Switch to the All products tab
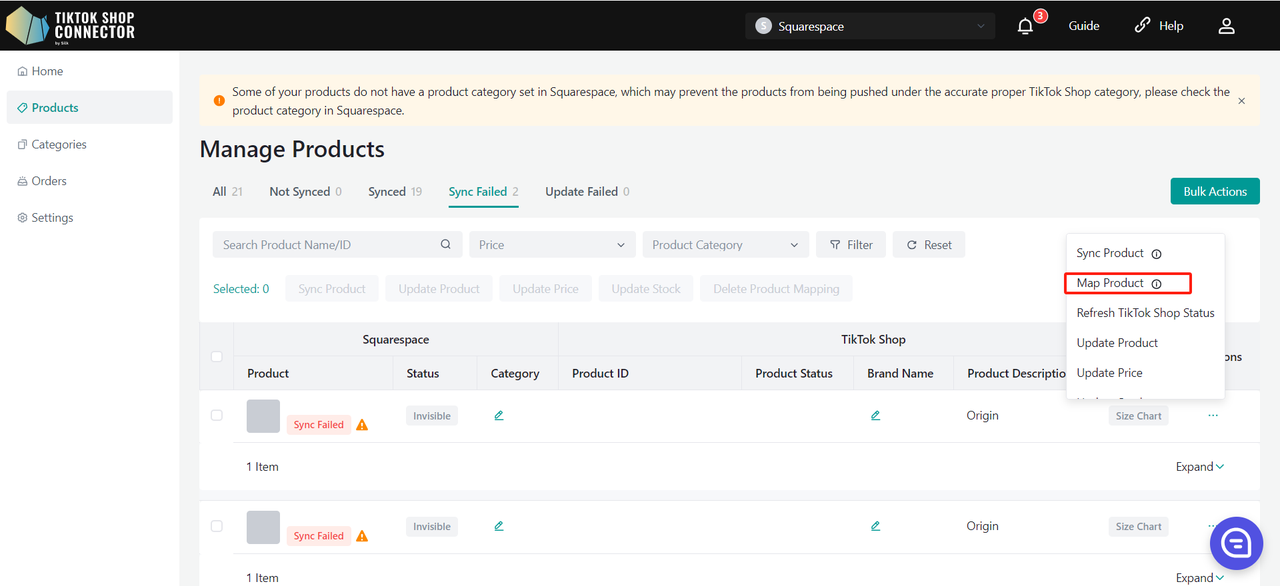This screenshot has height=586, width=1280. tap(227, 191)
